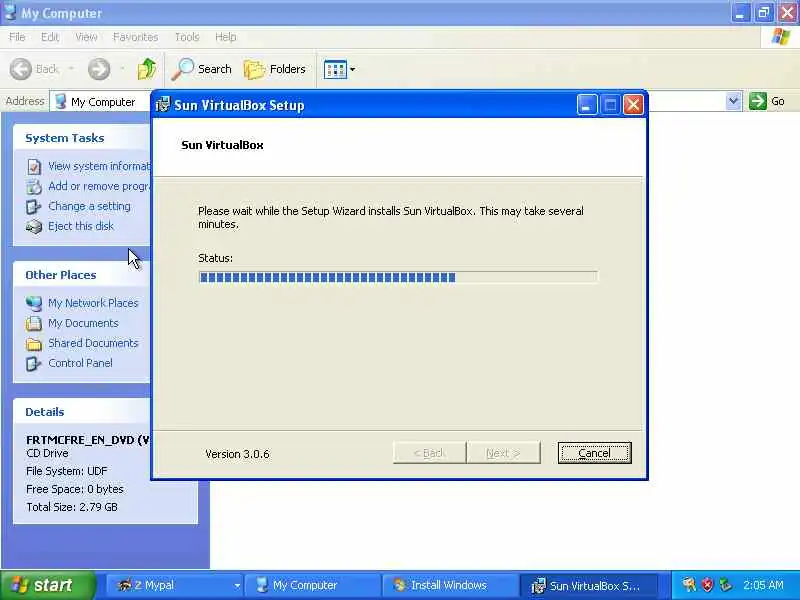The height and width of the screenshot is (600, 800).
Task: Switch to Sun VirtualBox Setup taskbar button
Action: 588,585
